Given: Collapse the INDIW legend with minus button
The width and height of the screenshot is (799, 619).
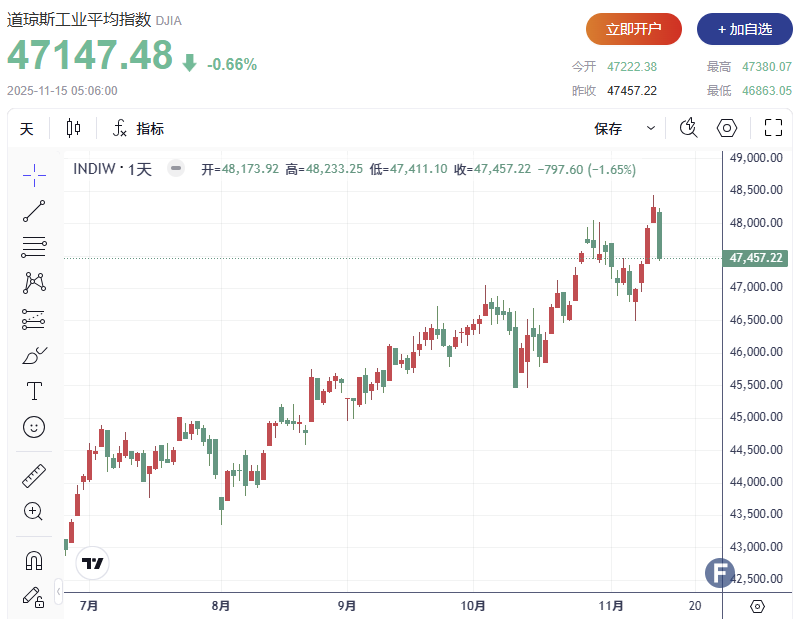Looking at the screenshot, I should (x=176, y=169).
